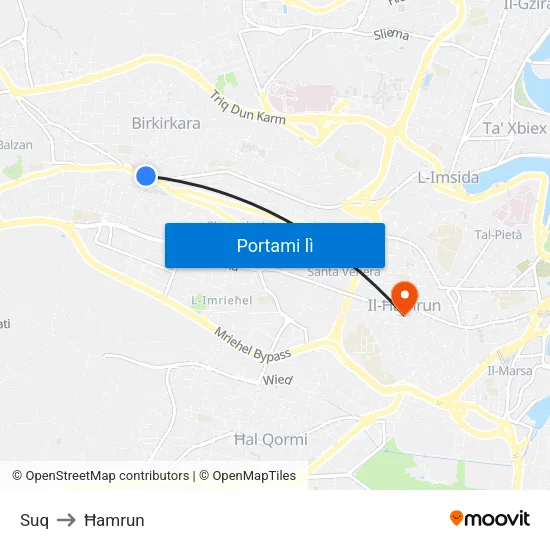
Task: Open the OpenMapTiles attribution link
Action: click(x=248, y=476)
